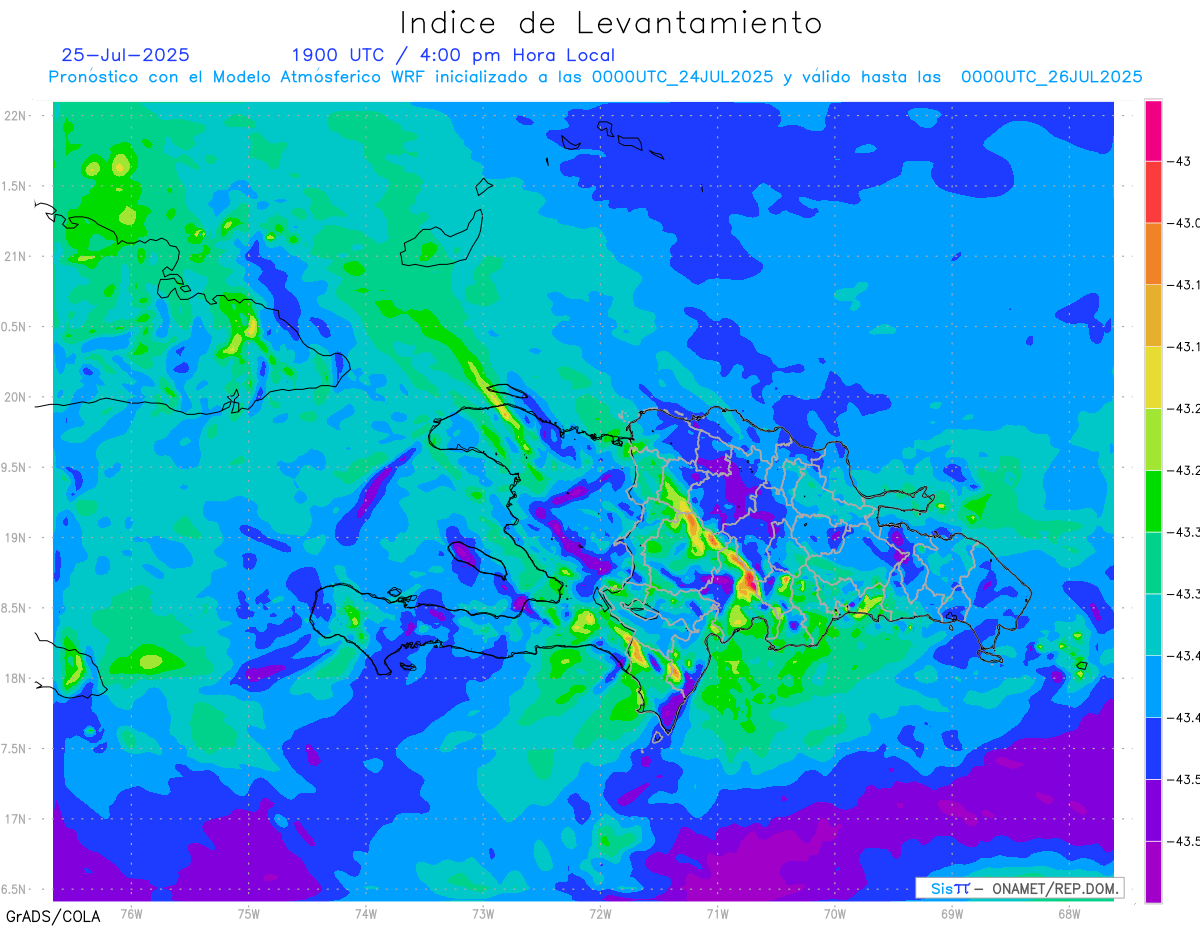
Task: Pick the orange swatch in the color legend
Action: (x=1153, y=254)
